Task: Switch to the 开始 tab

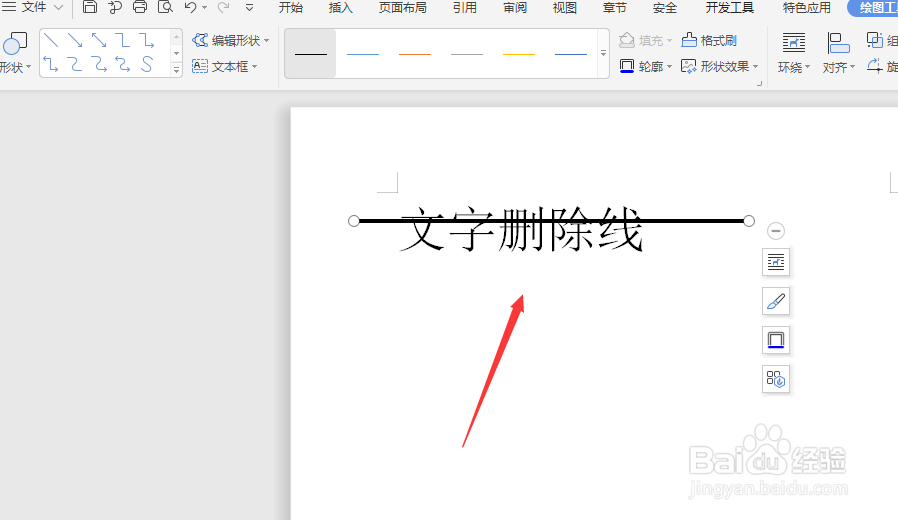Action: (291, 7)
